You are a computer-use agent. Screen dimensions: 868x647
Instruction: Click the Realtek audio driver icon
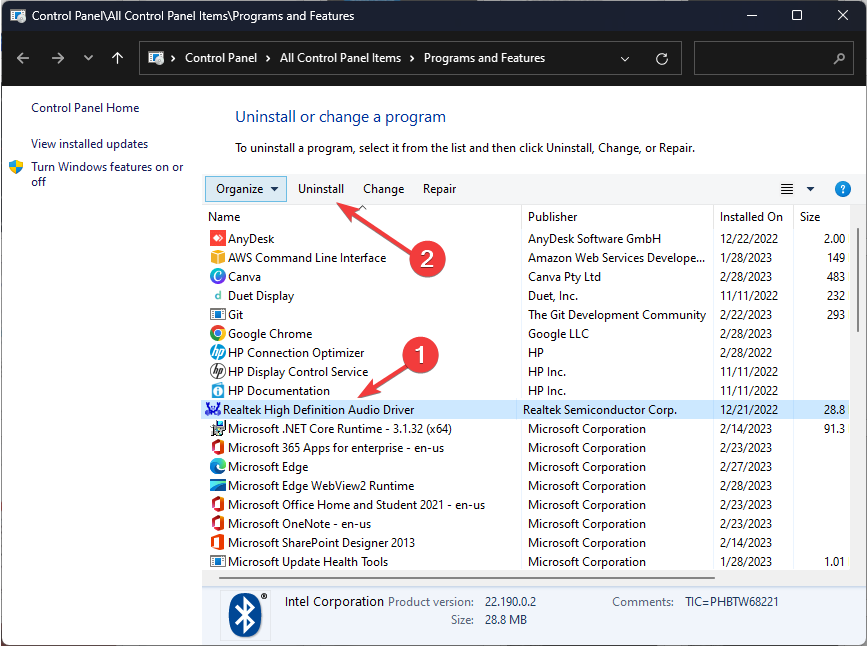coord(213,409)
